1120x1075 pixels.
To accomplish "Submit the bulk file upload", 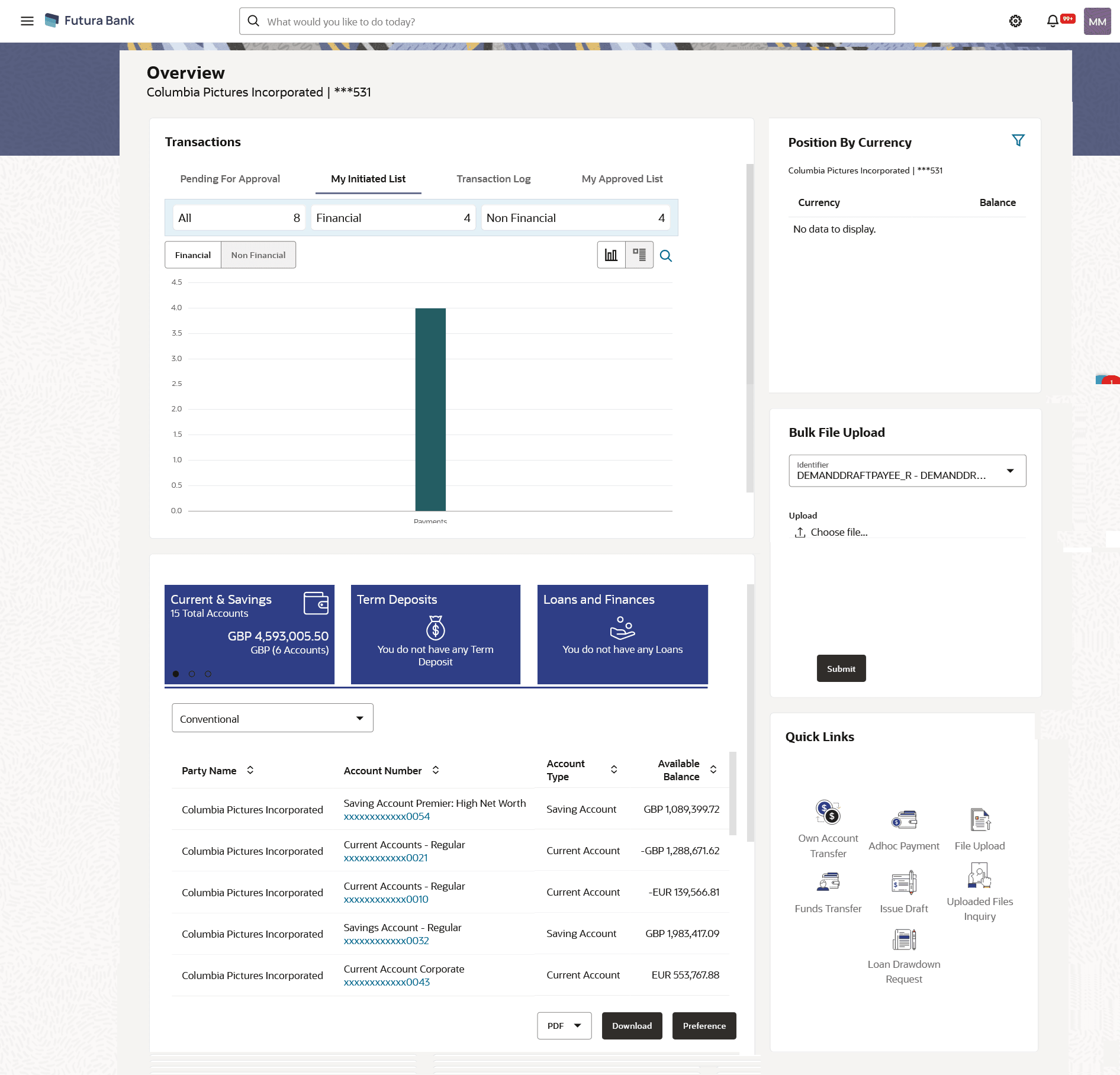I will 841,668.
